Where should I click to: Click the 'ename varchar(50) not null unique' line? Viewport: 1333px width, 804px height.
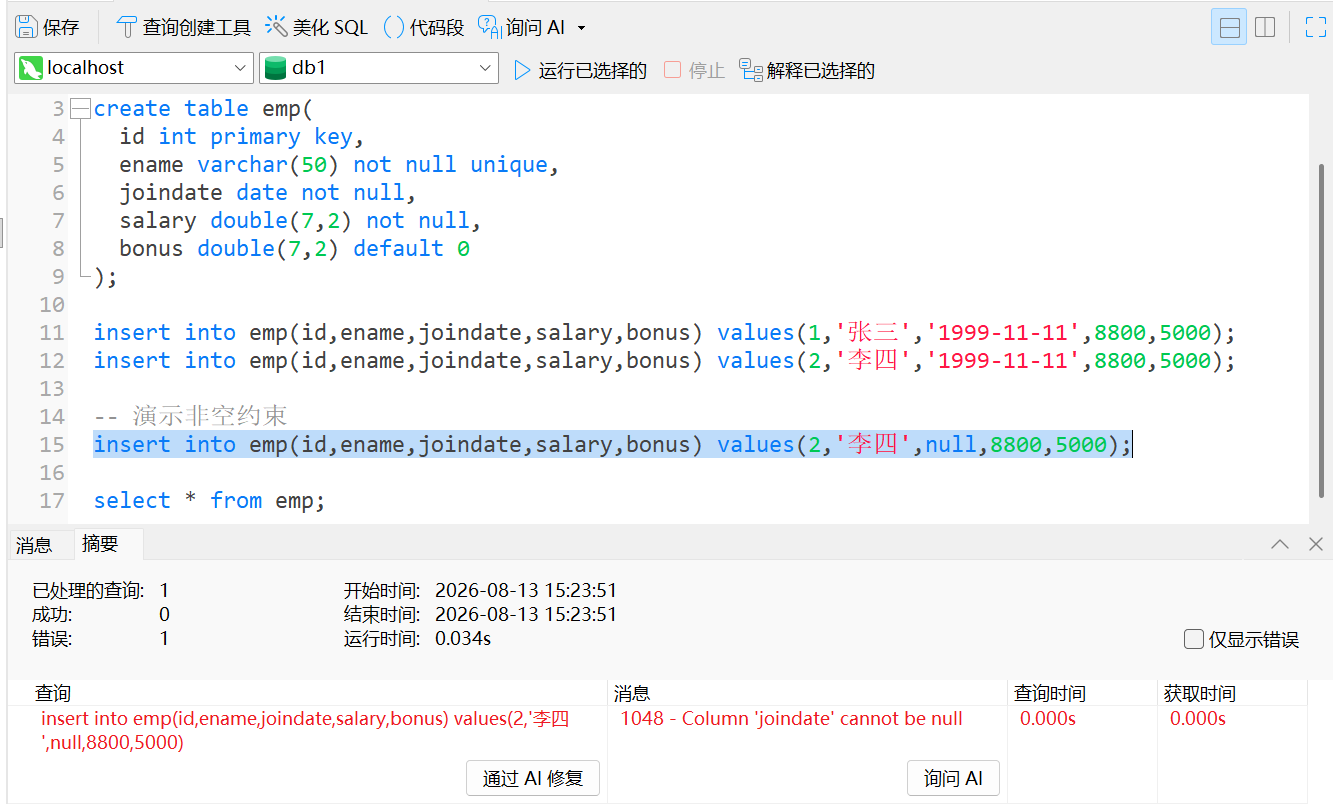tap(339, 164)
